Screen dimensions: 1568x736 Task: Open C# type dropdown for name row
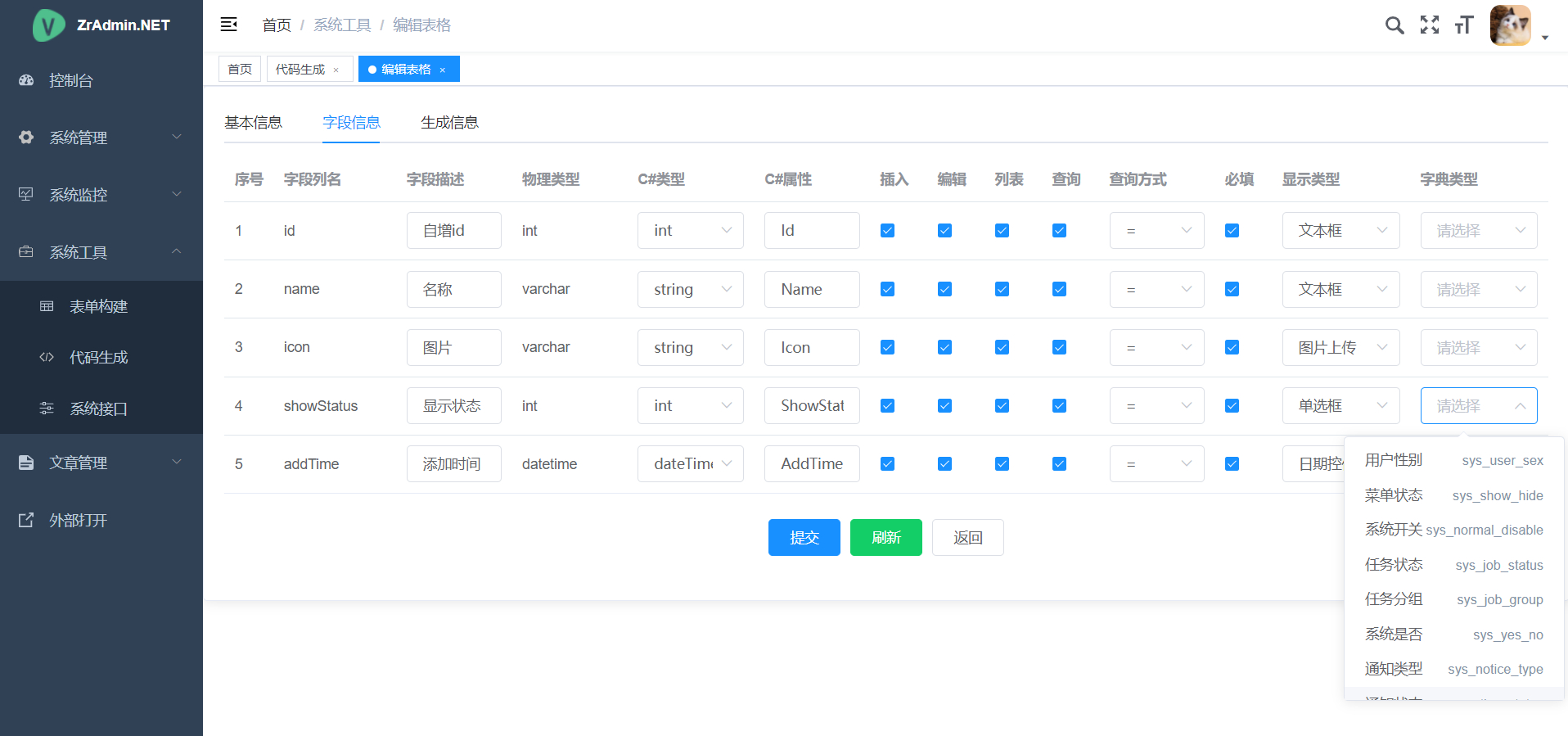(x=690, y=290)
